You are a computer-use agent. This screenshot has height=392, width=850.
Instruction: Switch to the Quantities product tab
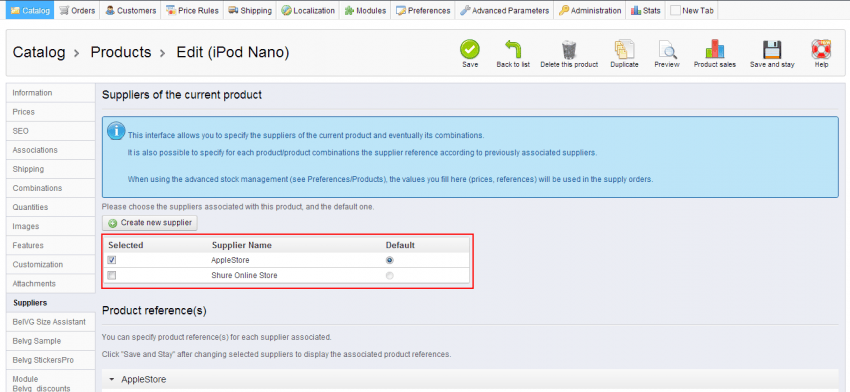pyautogui.click(x=50, y=207)
